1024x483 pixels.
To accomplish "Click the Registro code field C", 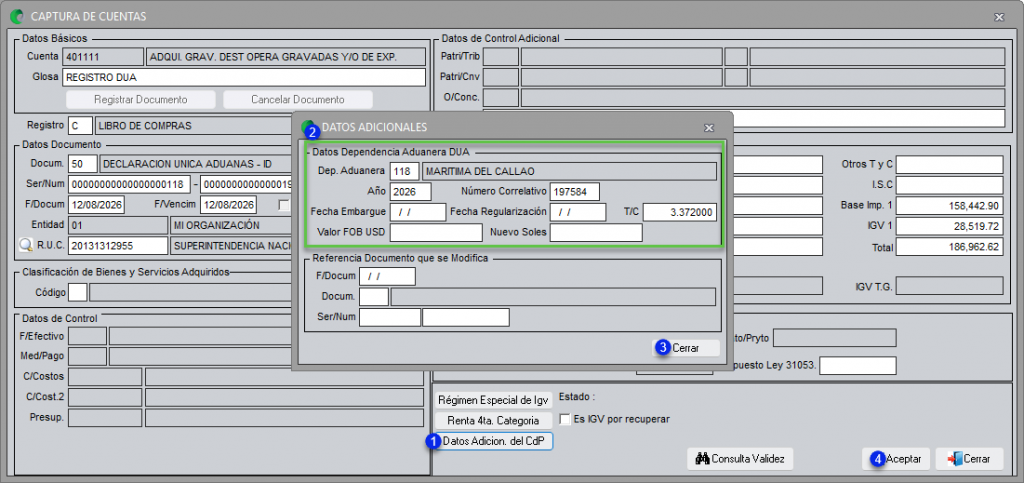I will point(80,125).
